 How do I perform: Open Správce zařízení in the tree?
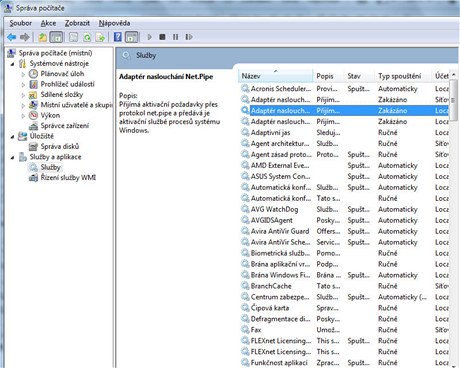(x=65, y=126)
